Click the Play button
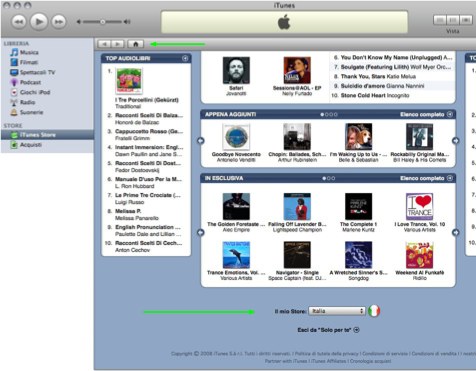Screen dimensions: 476x371 [x=39, y=22]
